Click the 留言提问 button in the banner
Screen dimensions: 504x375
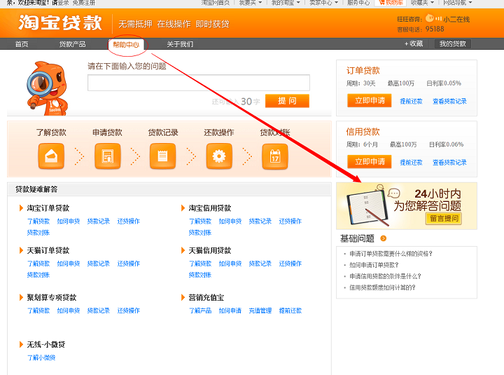pyautogui.click(x=444, y=218)
